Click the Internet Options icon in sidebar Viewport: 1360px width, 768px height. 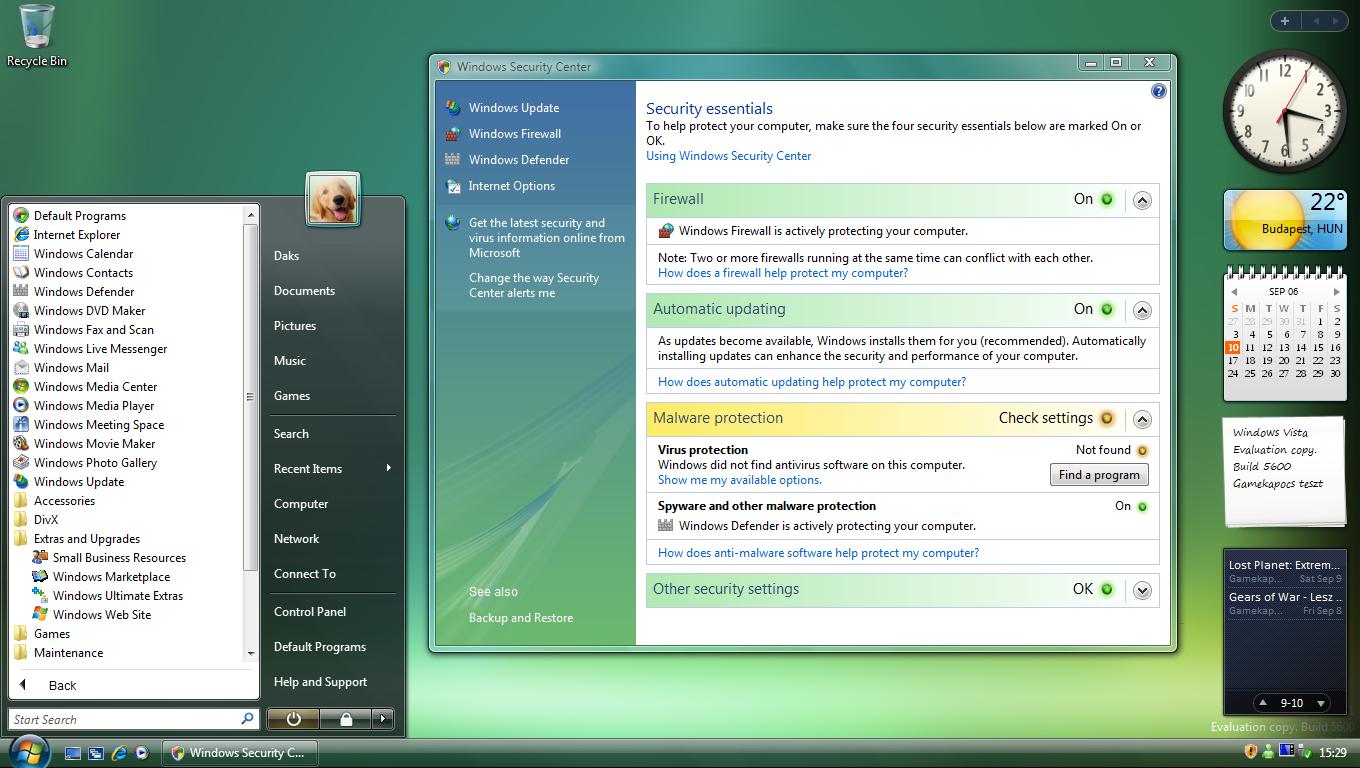pyautogui.click(x=453, y=185)
